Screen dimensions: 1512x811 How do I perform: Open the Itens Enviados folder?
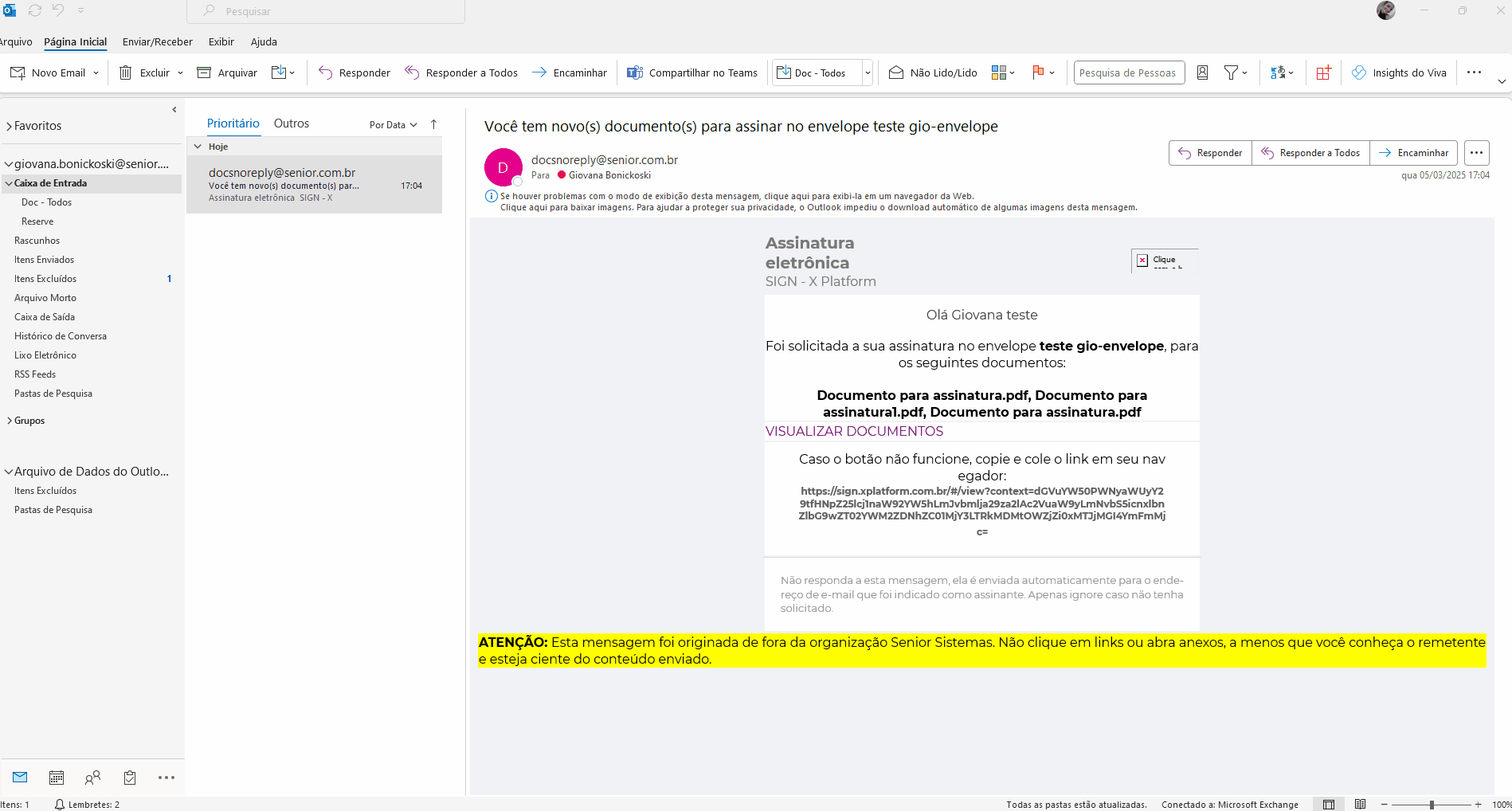[44, 260]
